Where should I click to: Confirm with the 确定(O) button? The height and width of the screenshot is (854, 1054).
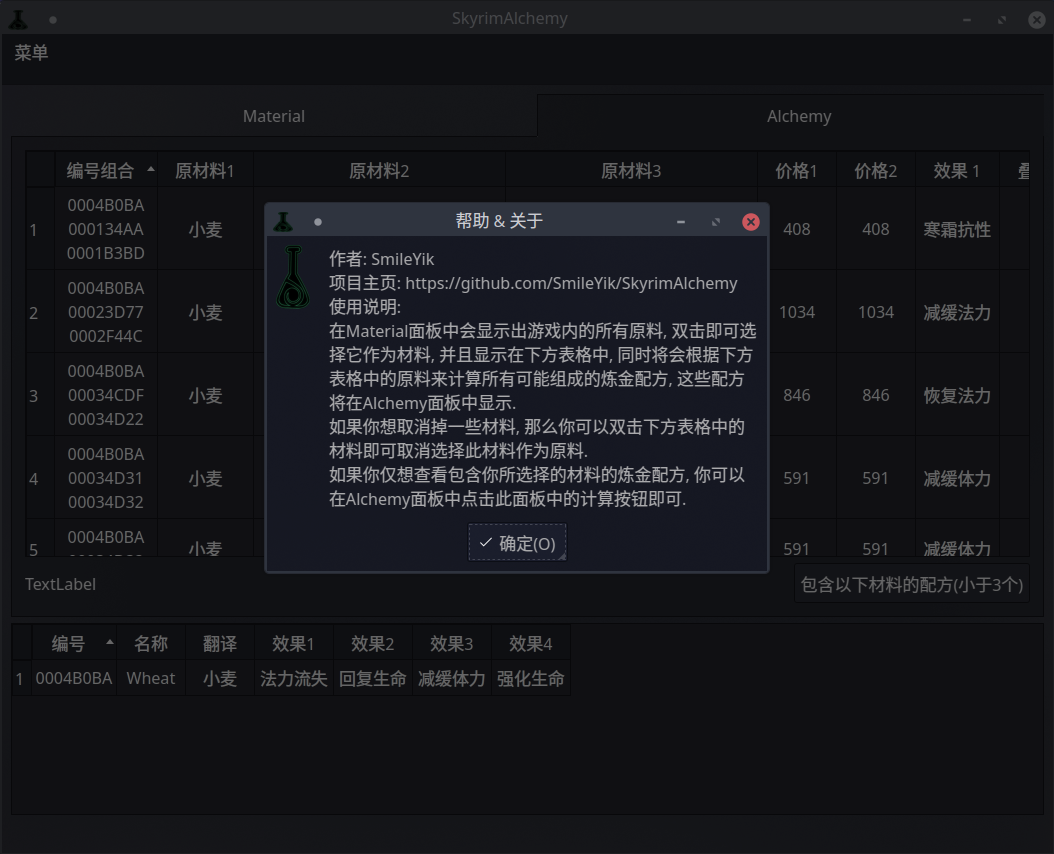coord(517,543)
